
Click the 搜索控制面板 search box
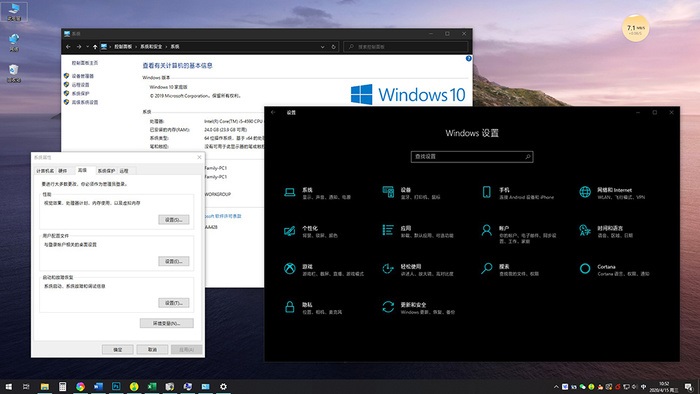pos(406,47)
